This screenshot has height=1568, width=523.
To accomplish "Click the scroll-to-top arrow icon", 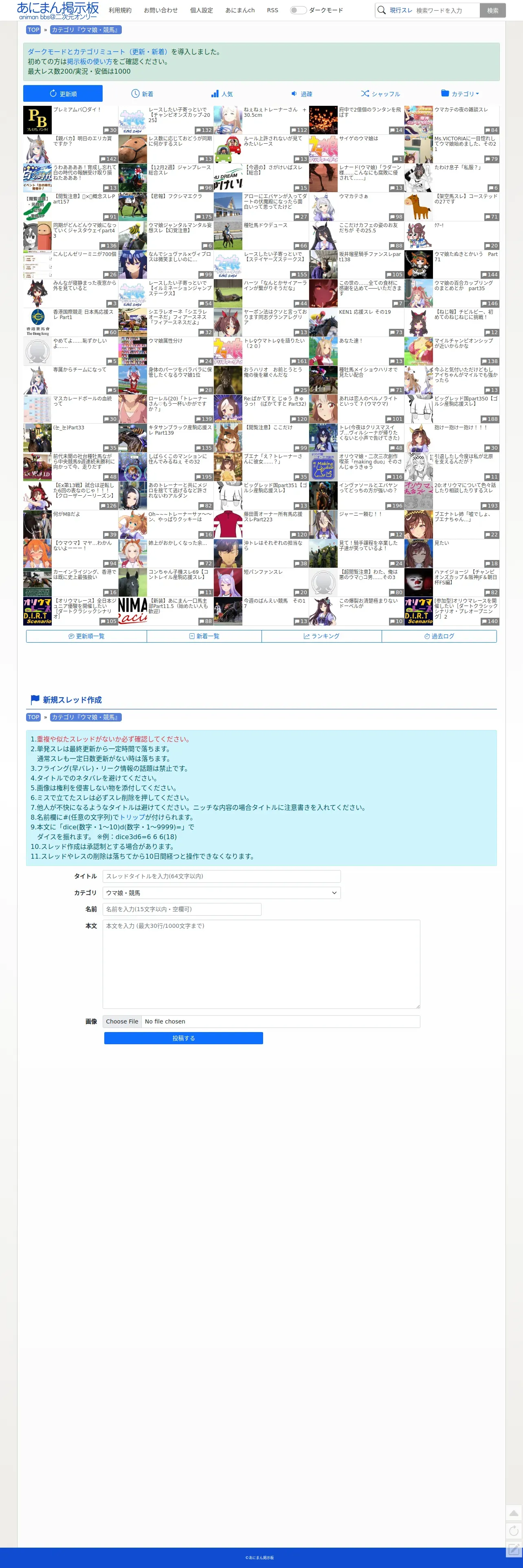I will pyautogui.click(x=514, y=1513).
